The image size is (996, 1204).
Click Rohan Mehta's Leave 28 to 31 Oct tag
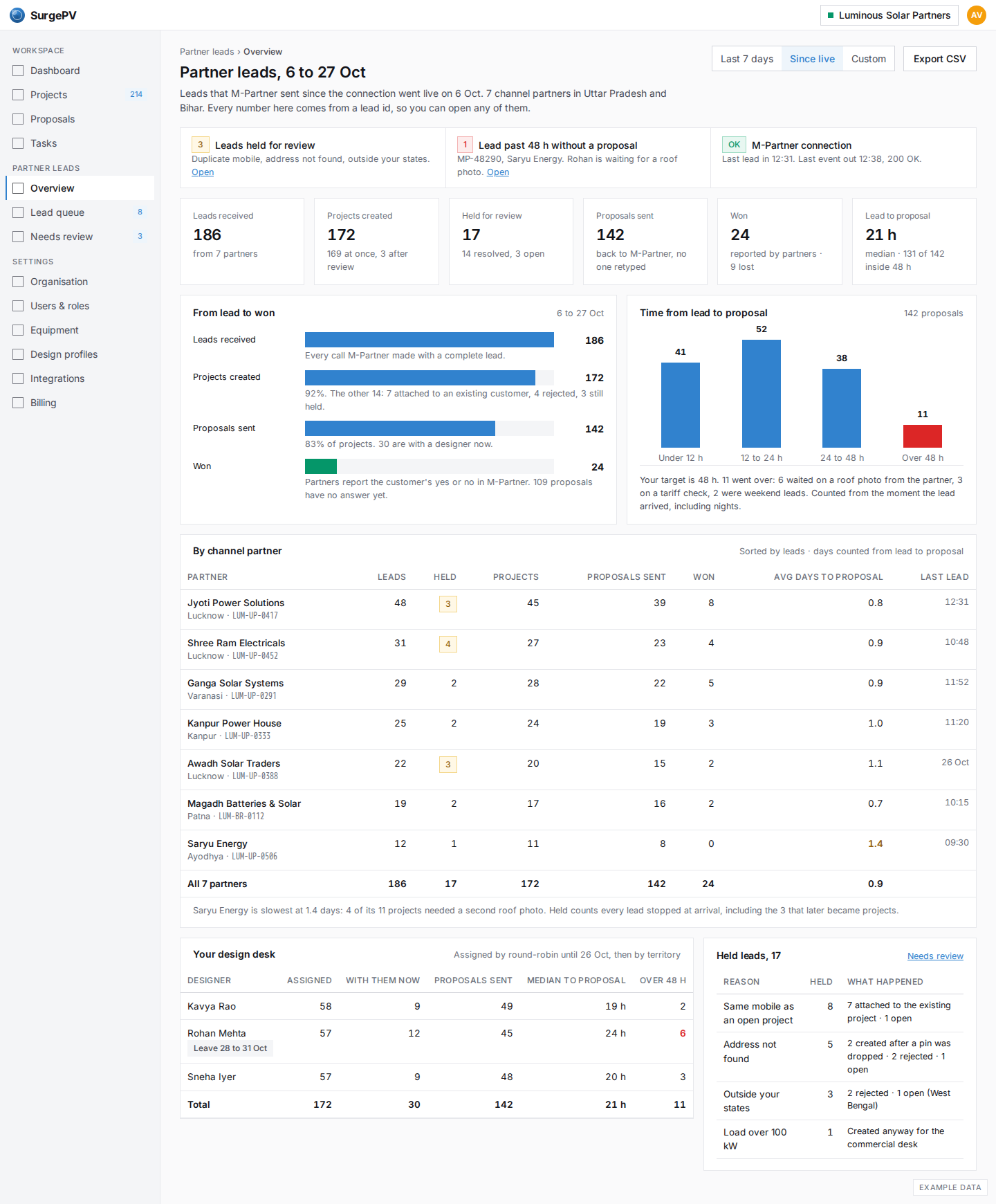pos(230,1048)
